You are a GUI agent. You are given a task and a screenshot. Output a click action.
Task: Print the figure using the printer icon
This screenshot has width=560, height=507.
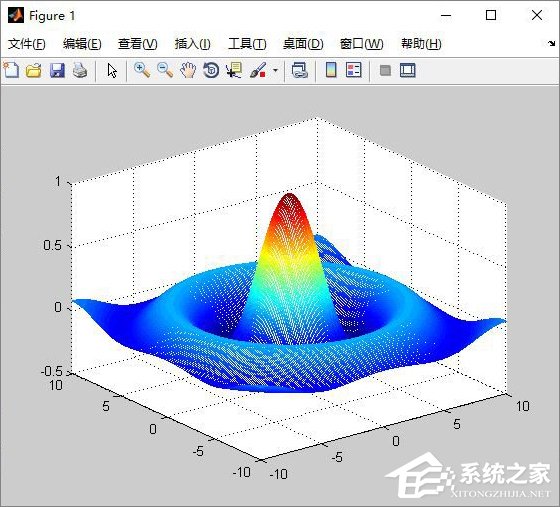(x=80, y=70)
